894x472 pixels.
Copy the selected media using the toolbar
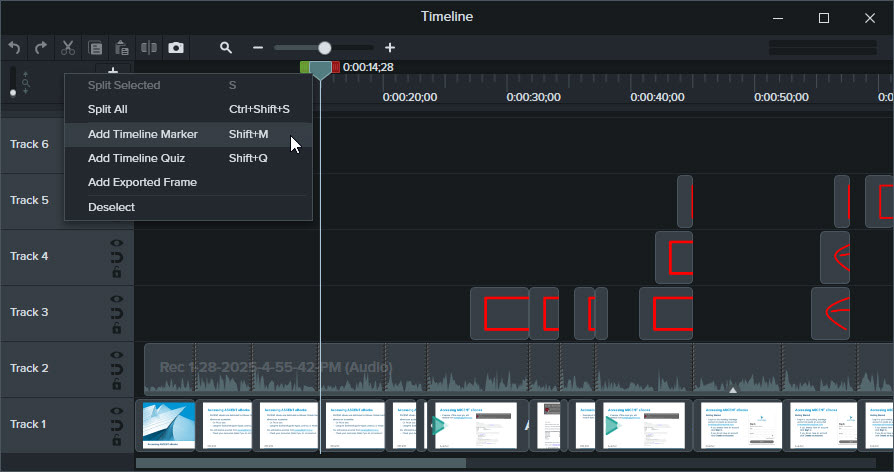[x=95, y=48]
